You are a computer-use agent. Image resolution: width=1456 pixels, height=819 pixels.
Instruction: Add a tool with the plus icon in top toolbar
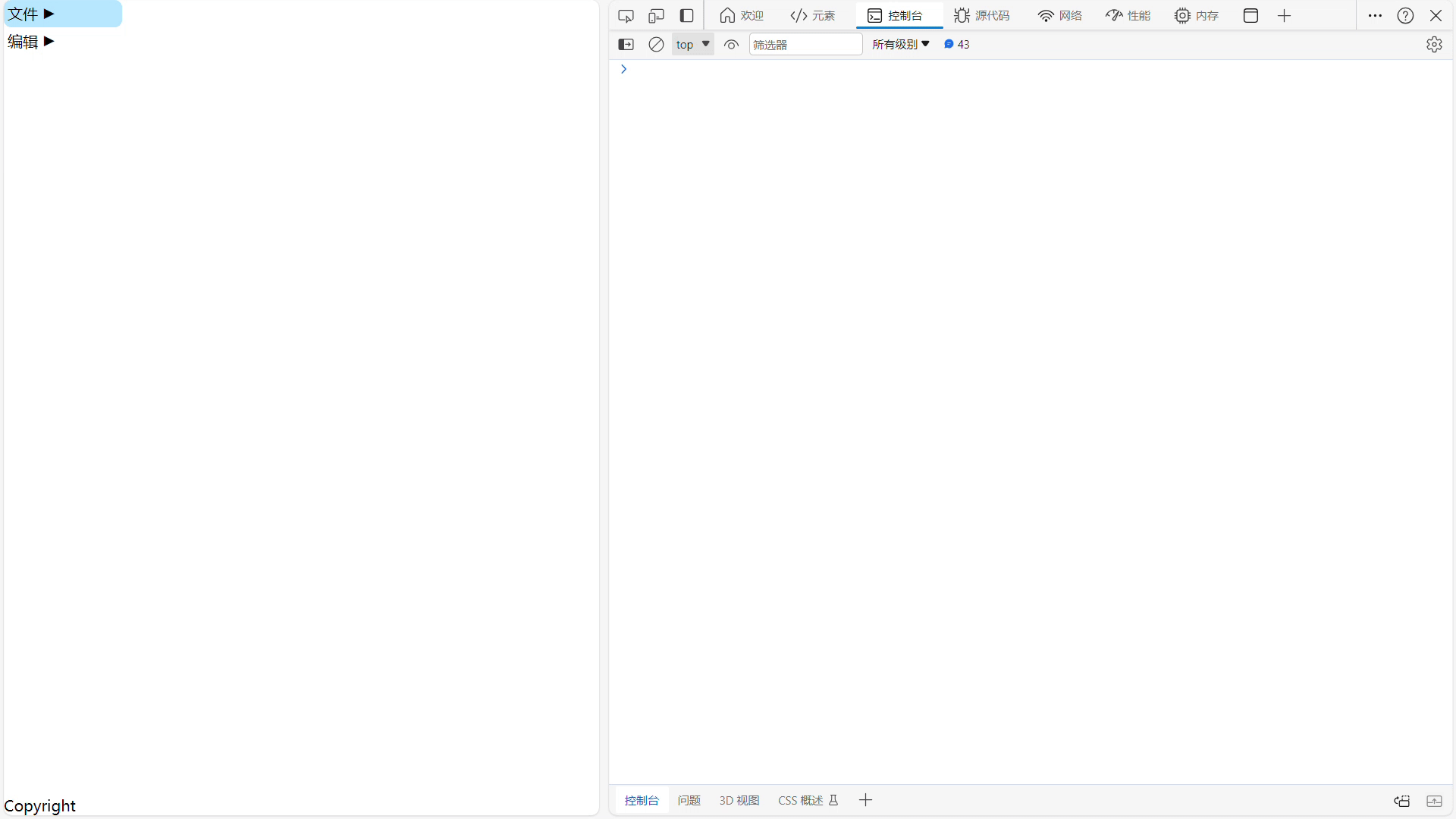[x=1284, y=16]
